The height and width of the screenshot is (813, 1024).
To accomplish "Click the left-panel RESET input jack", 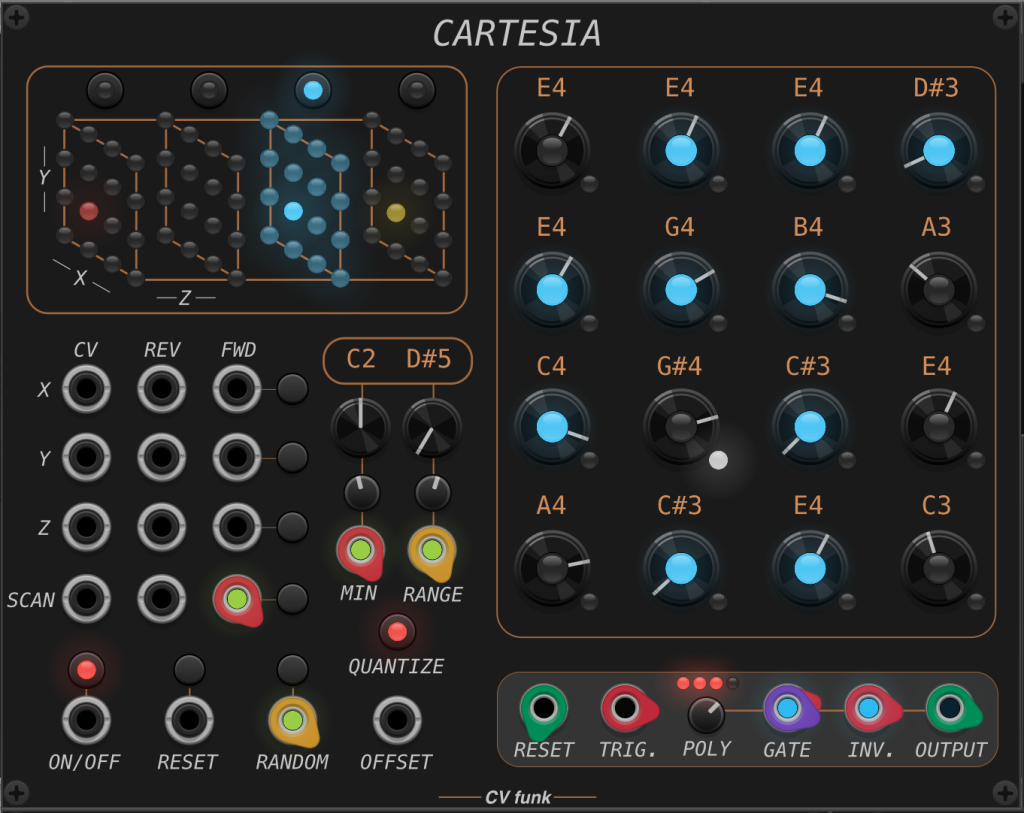I will tap(189, 720).
